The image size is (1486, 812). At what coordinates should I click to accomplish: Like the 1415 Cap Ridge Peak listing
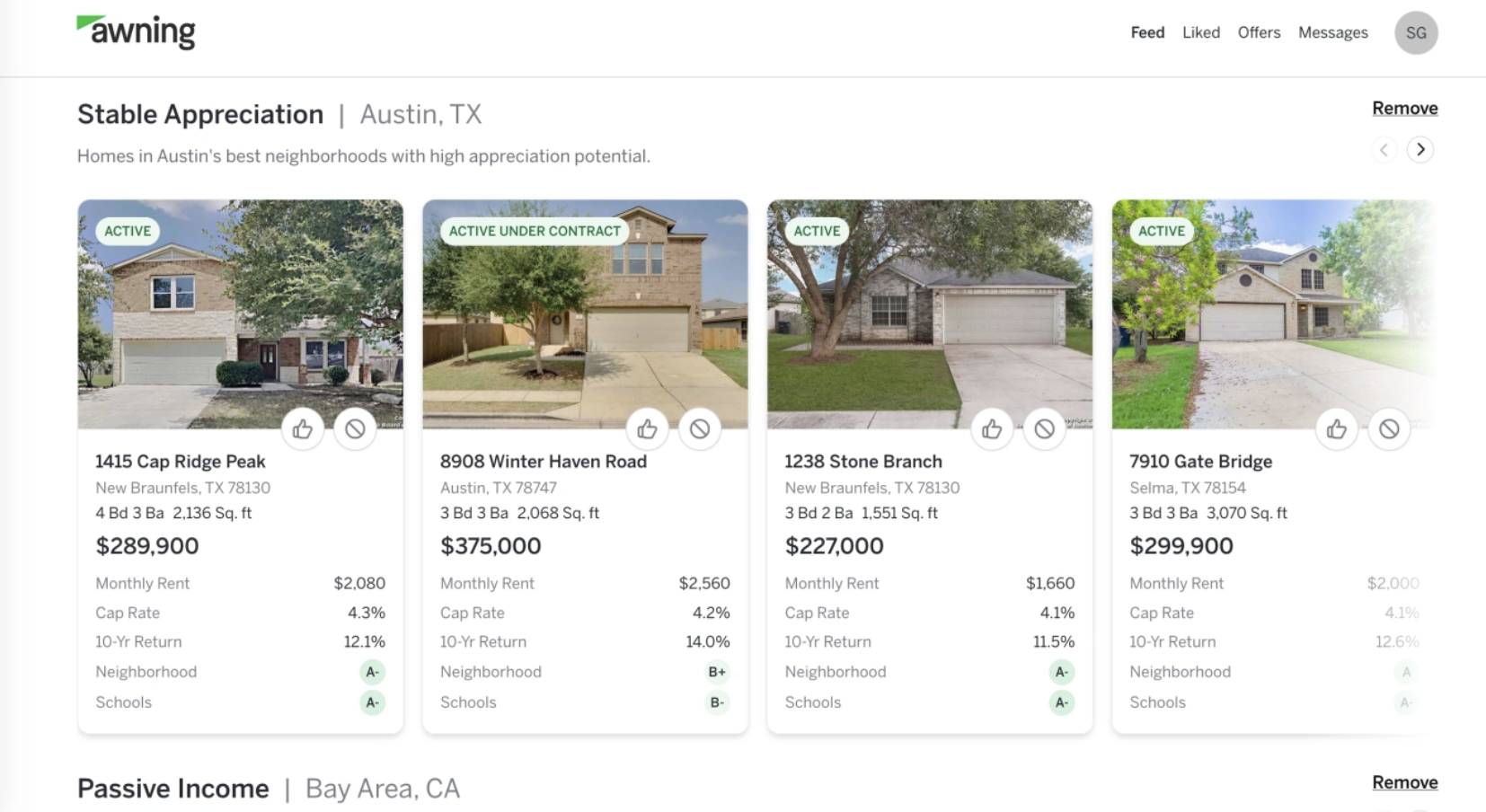[303, 429]
